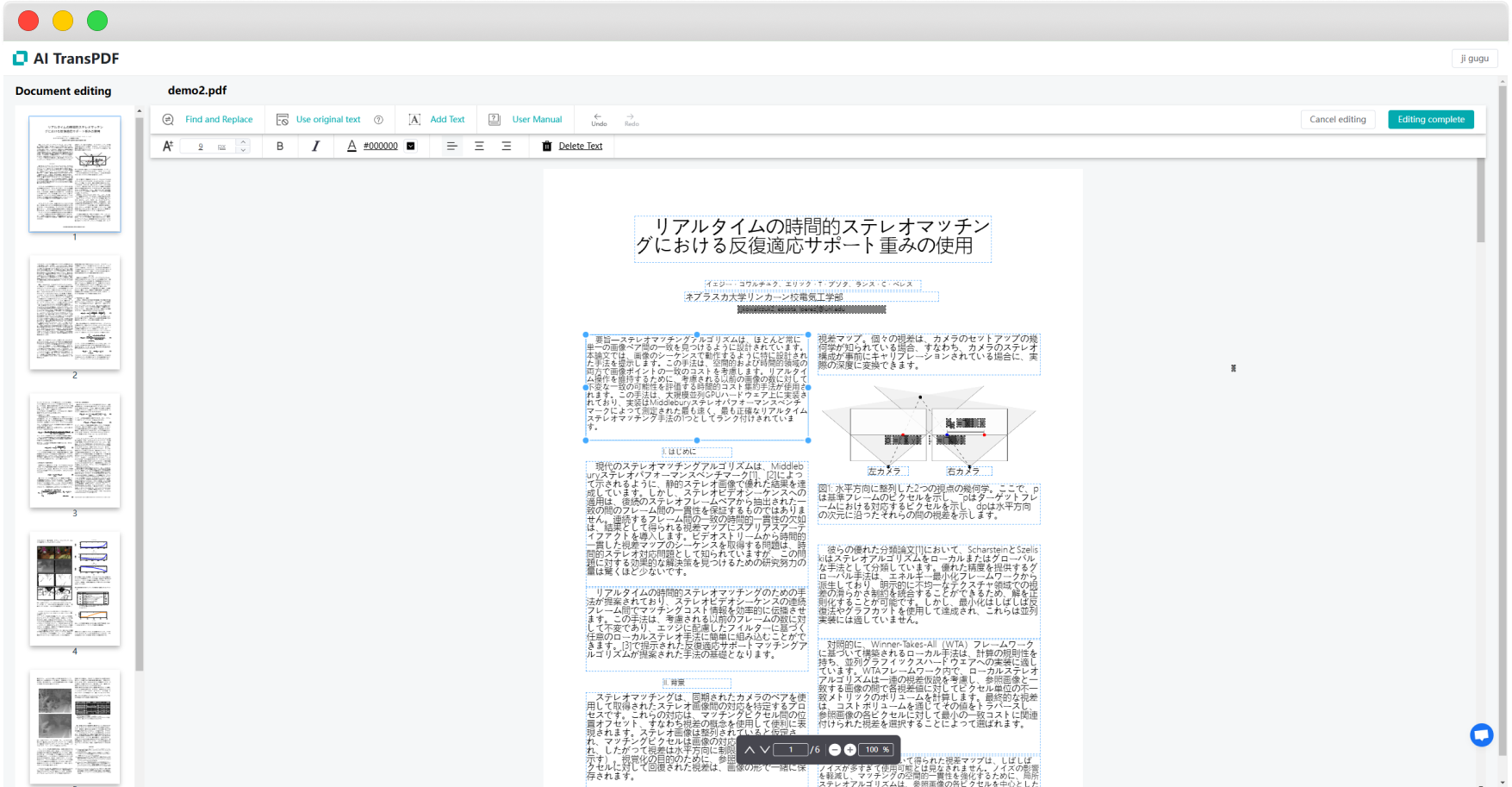Choose the Add Text tool
The width and height of the screenshot is (1512, 787).
[446, 120]
